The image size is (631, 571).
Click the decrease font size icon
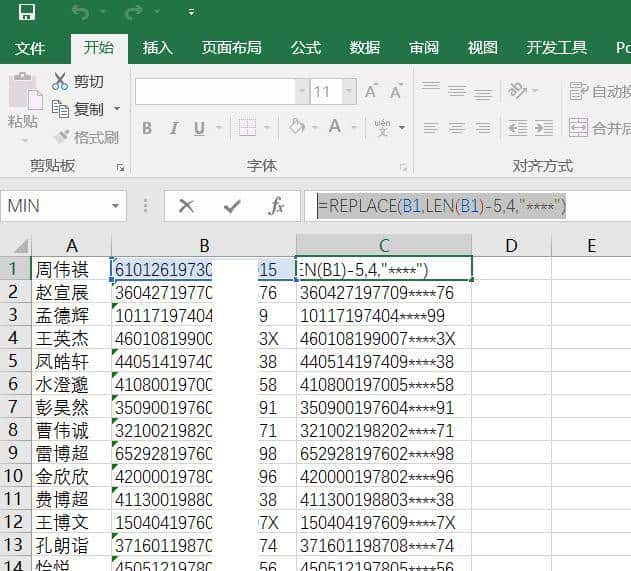[x=396, y=91]
